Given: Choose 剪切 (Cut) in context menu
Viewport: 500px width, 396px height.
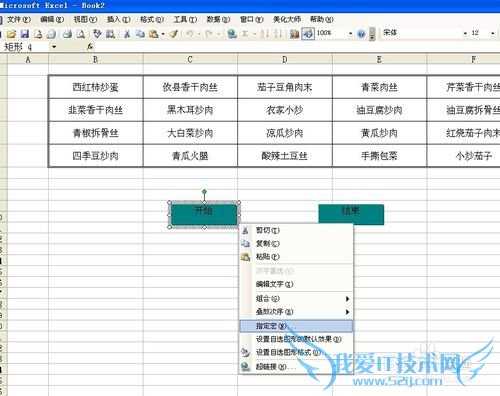Looking at the screenshot, I should coord(296,230).
